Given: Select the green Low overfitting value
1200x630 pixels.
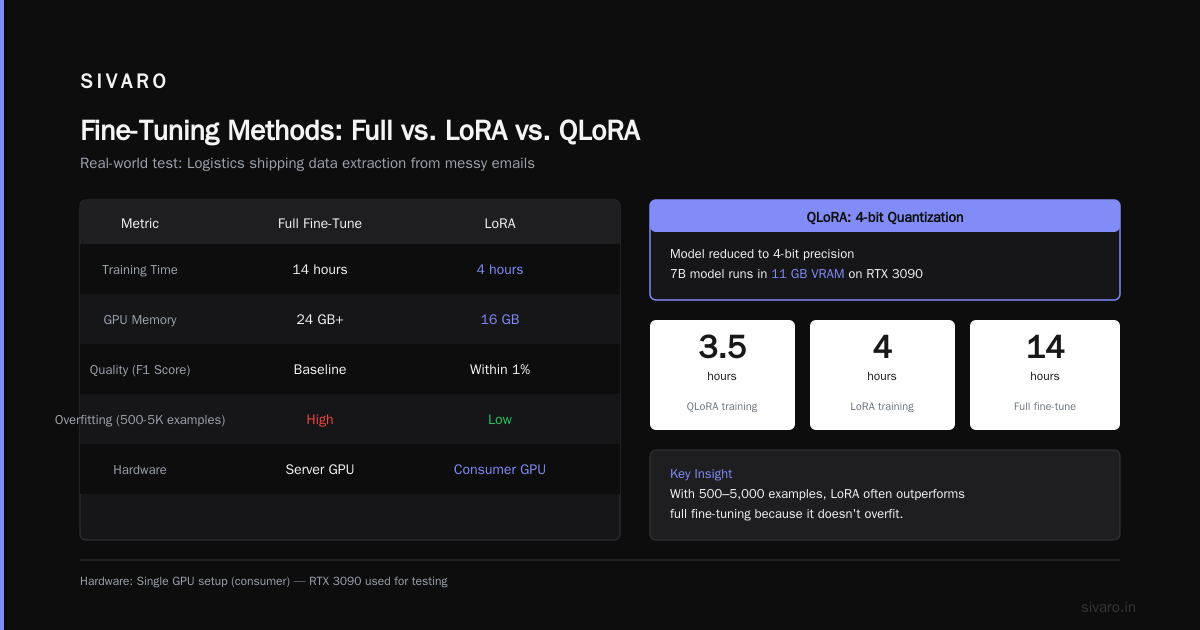Looking at the screenshot, I should [x=500, y=420].
